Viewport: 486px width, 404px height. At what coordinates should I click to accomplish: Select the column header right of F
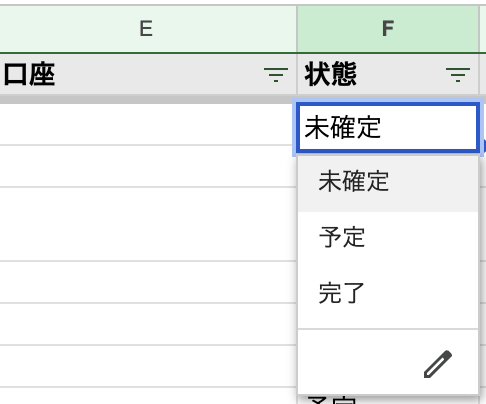483,29
